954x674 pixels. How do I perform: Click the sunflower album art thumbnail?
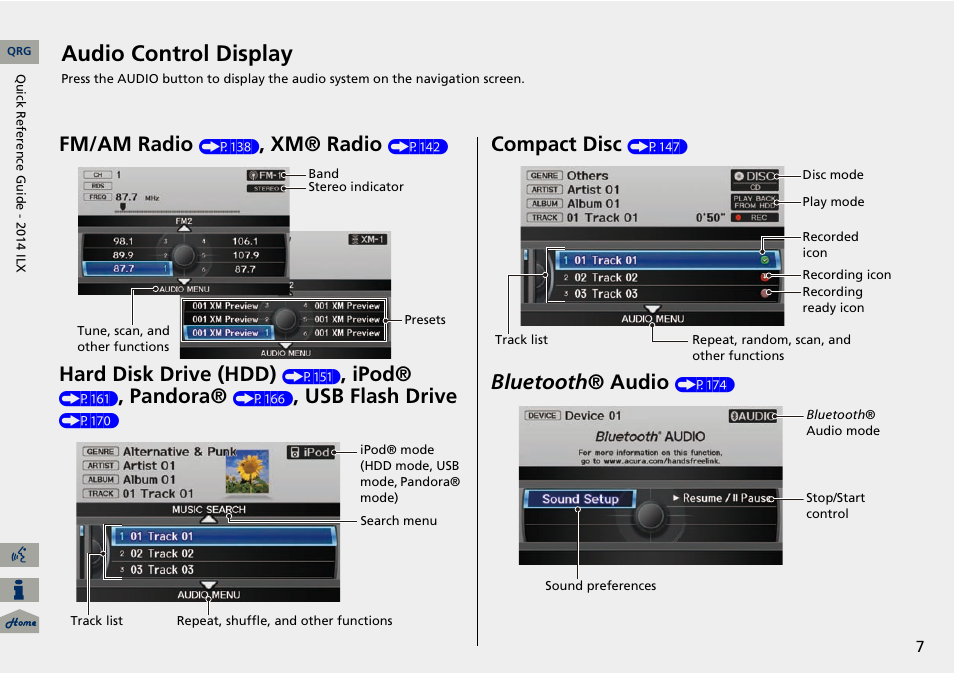[247, 471]
